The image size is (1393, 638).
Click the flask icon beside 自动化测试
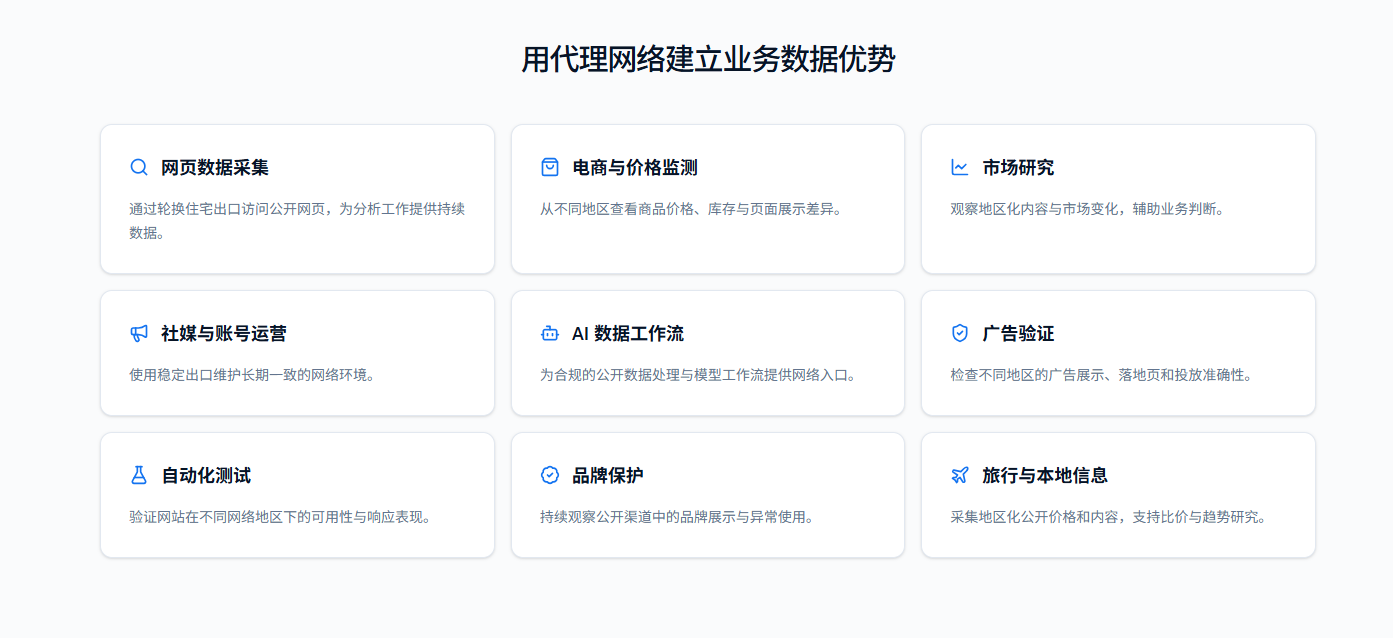(x=139, y=475)
